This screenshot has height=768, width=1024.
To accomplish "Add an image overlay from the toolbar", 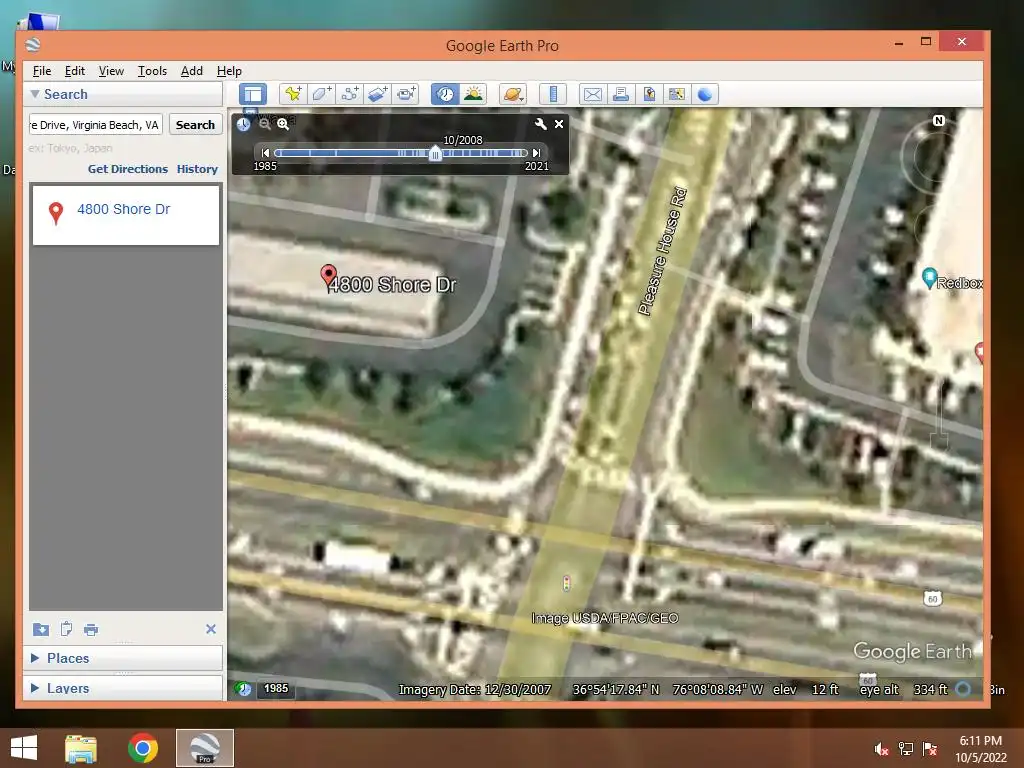I will pos(377,94).
